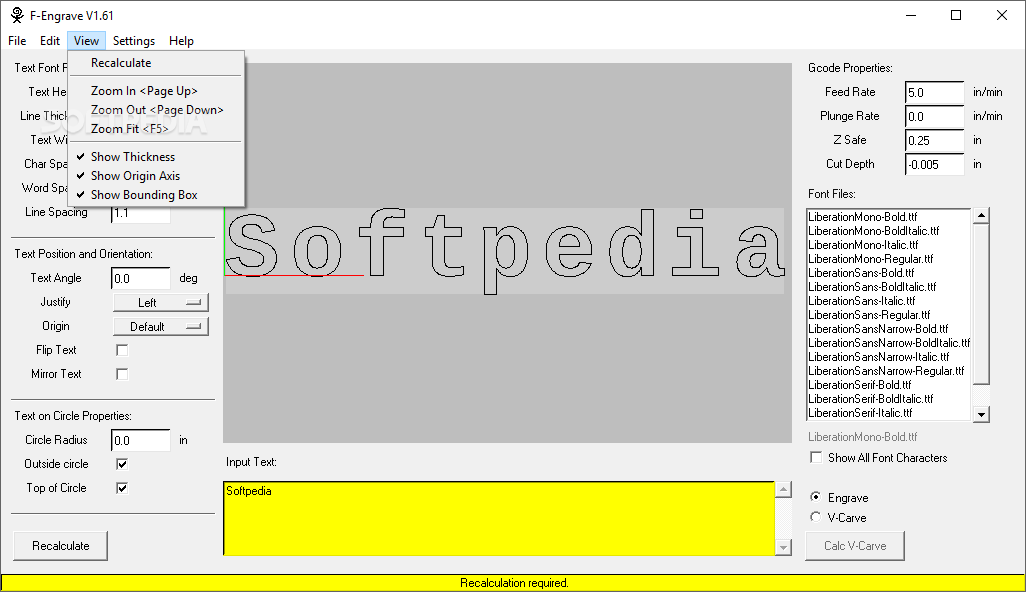Viewport: 1026px width, 592px height.
Task: Click the yellow Input Text area
Action: pos(499,519)
